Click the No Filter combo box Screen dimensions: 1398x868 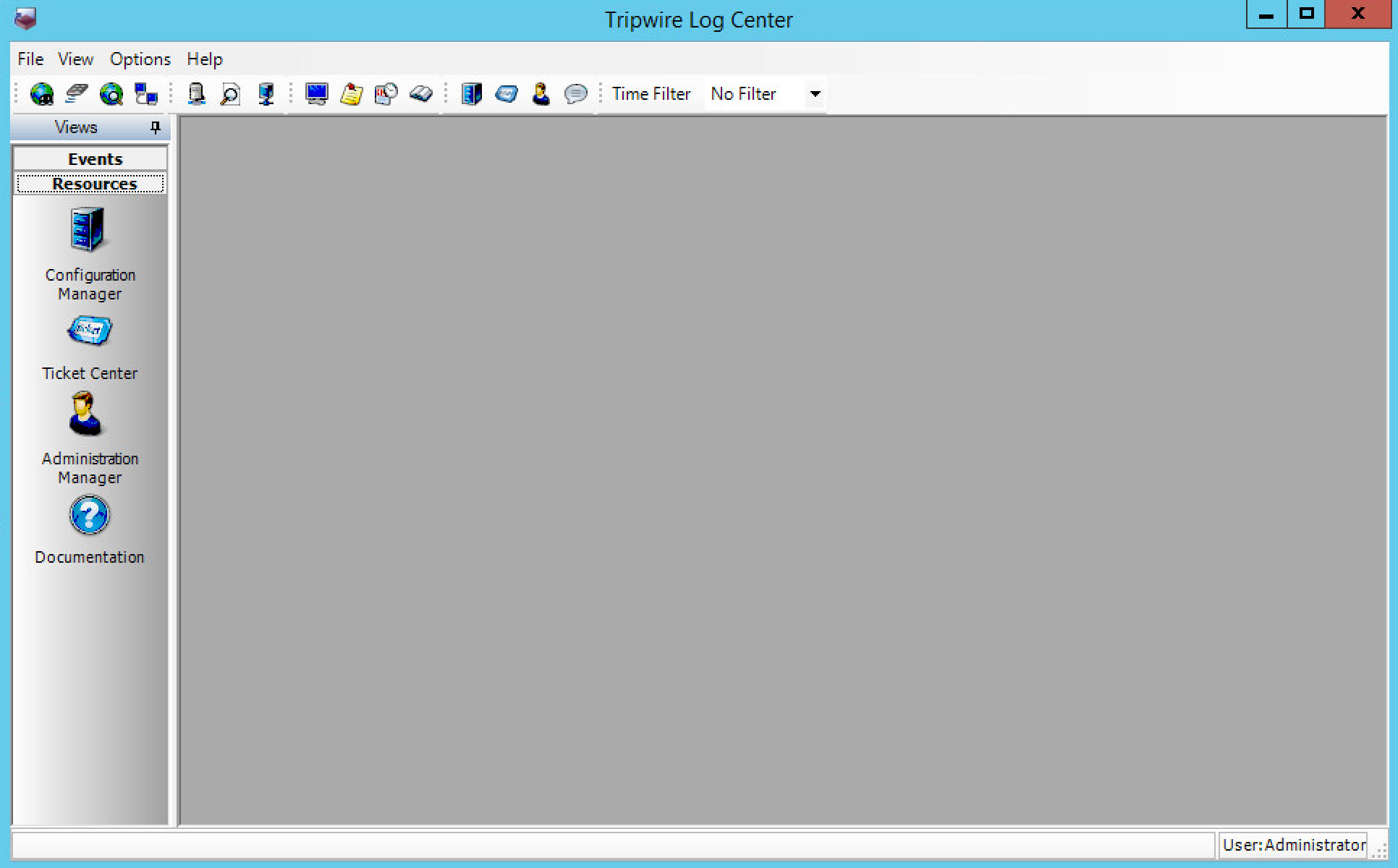coord(753,94)
